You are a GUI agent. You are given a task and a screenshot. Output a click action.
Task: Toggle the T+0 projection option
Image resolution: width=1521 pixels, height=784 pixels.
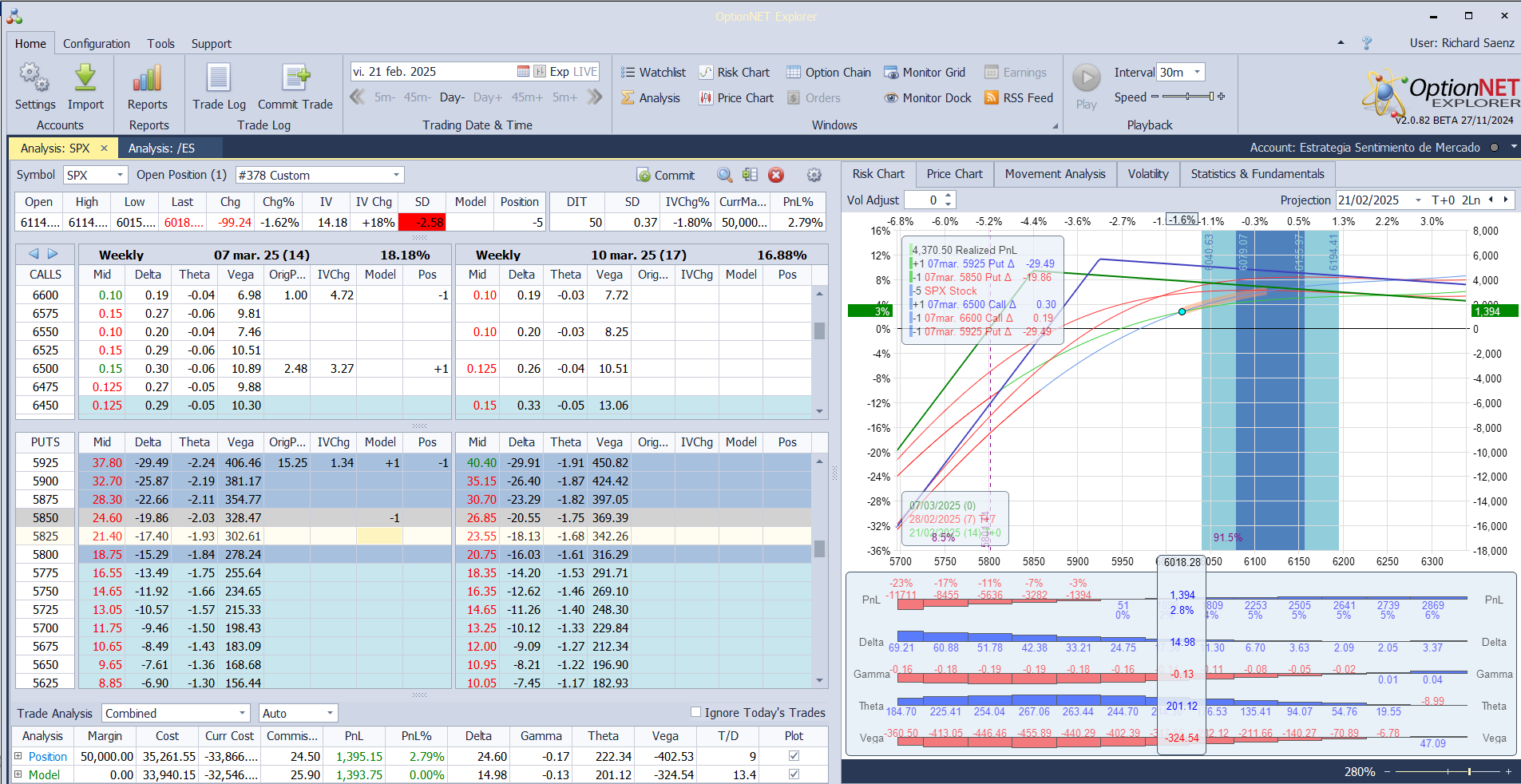[1443, 200]
